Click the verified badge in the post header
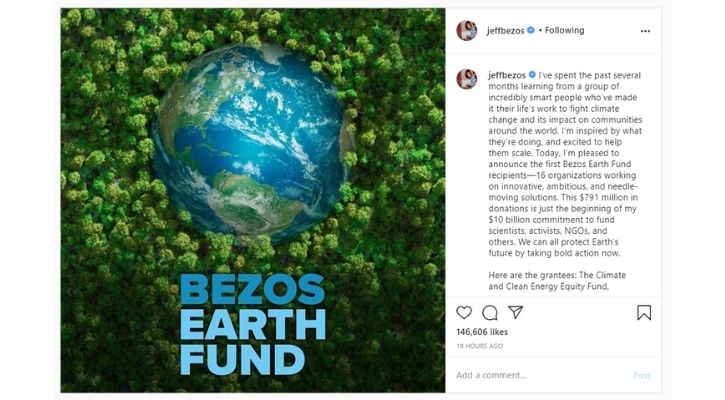725x400 pixels. point(531,31)
